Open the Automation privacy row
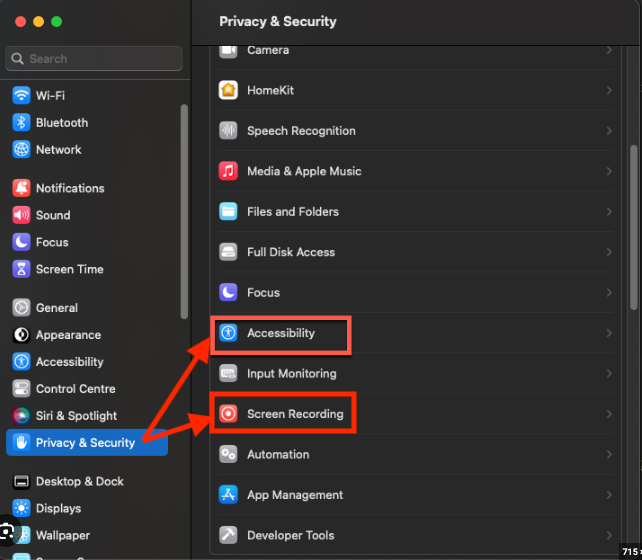642x560 pixels. pos(416,454)
